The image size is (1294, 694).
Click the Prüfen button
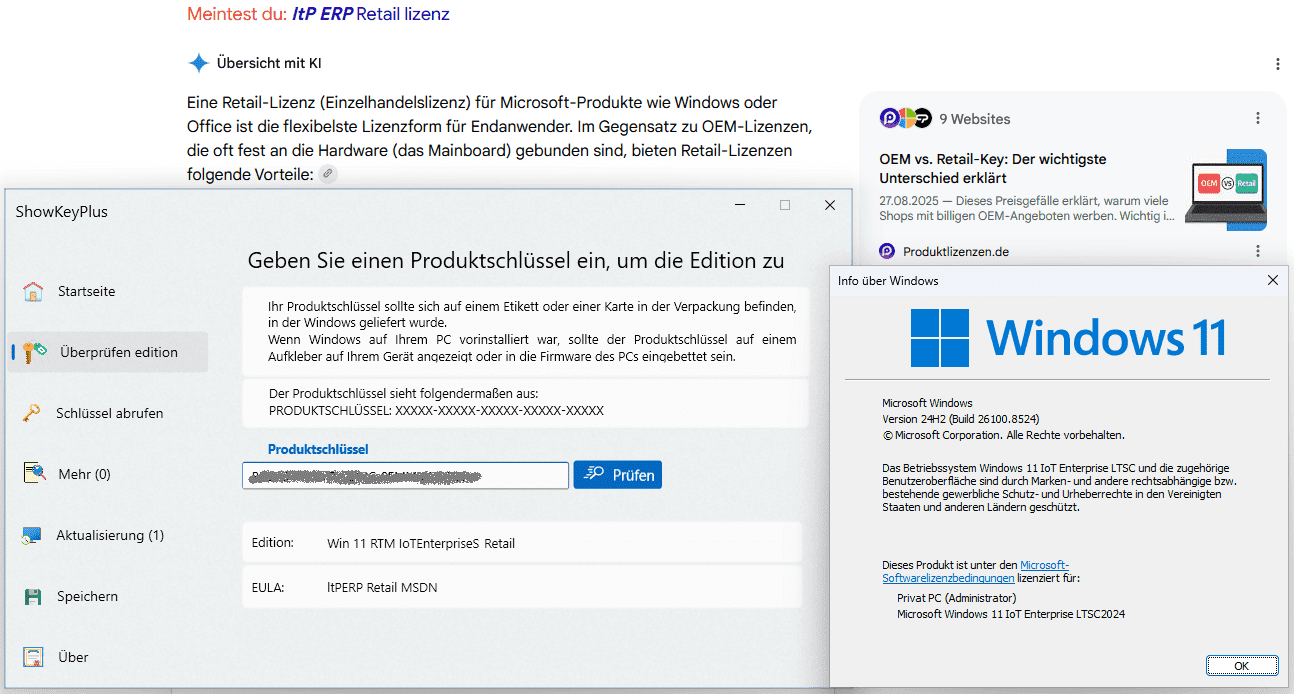[x=618, y=475]
